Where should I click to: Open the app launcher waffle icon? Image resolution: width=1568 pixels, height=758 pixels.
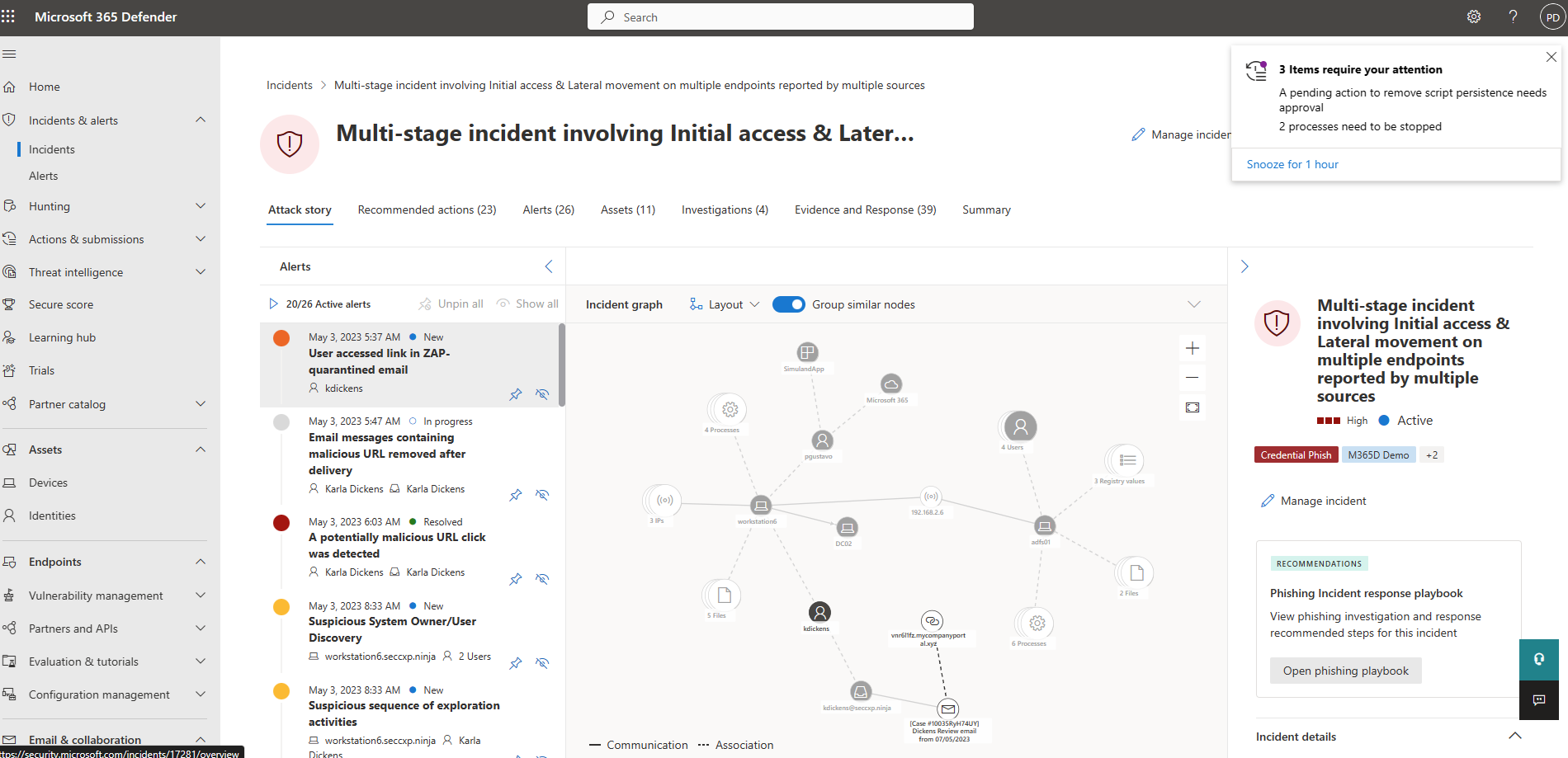pos(8,16)
